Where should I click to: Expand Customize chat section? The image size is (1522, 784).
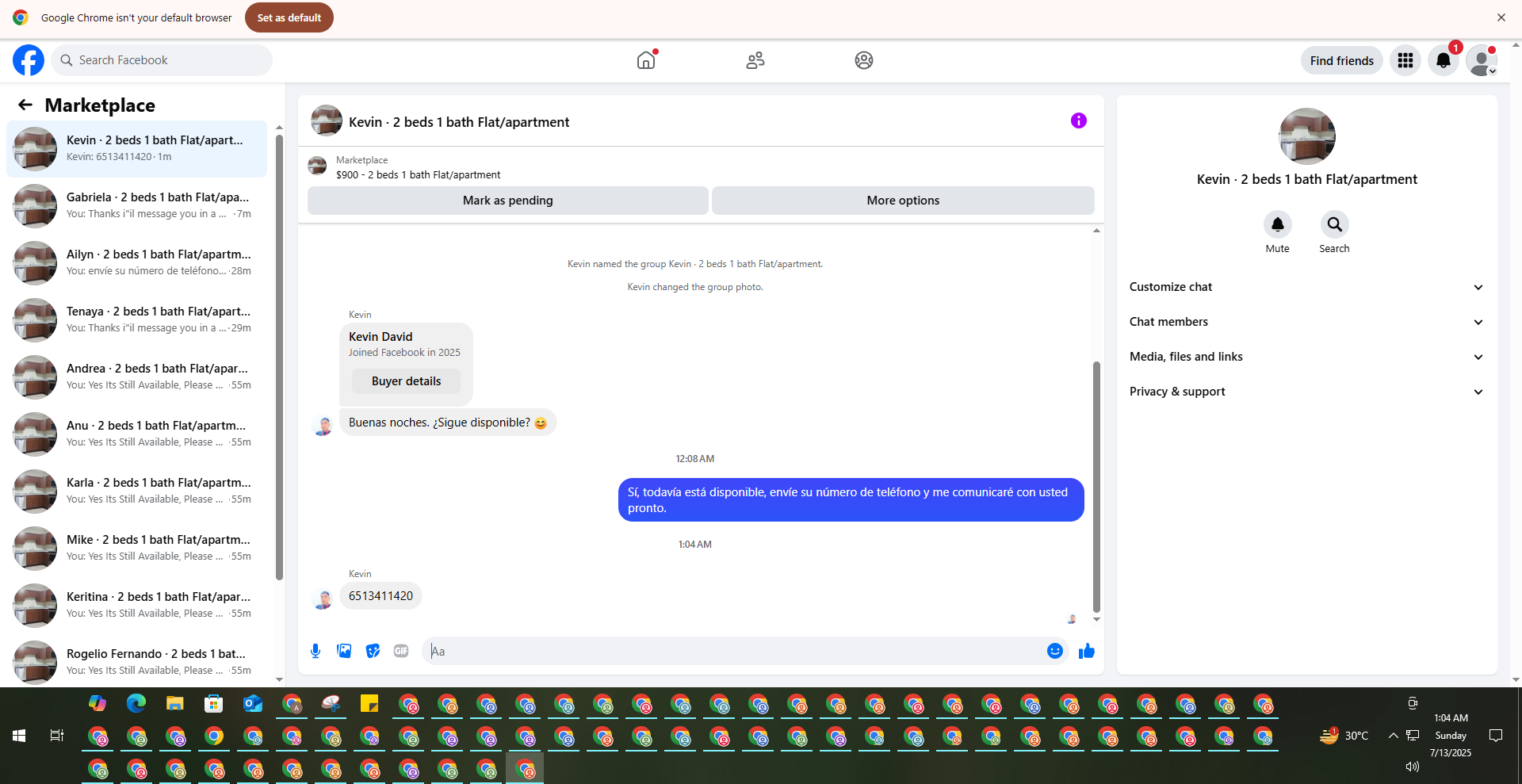click(1306, 287)
